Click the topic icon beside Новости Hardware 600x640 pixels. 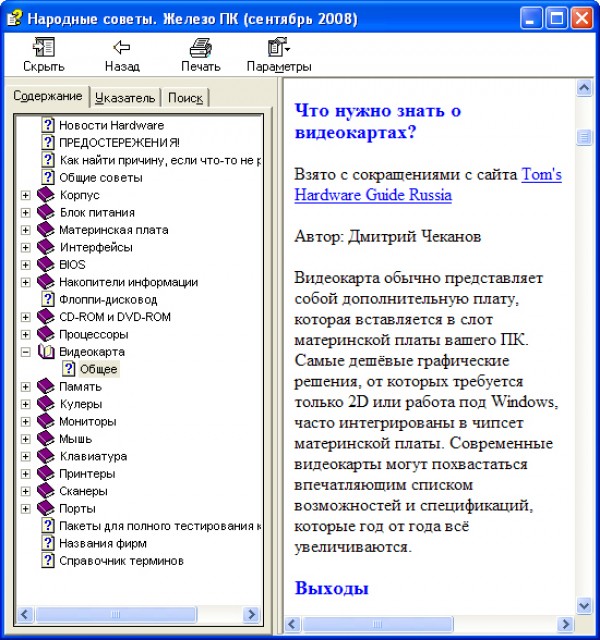(x=48, y=125)
